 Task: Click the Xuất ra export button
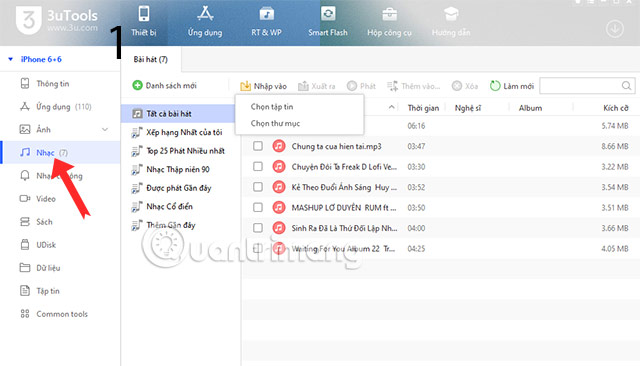tap(317, 86)
